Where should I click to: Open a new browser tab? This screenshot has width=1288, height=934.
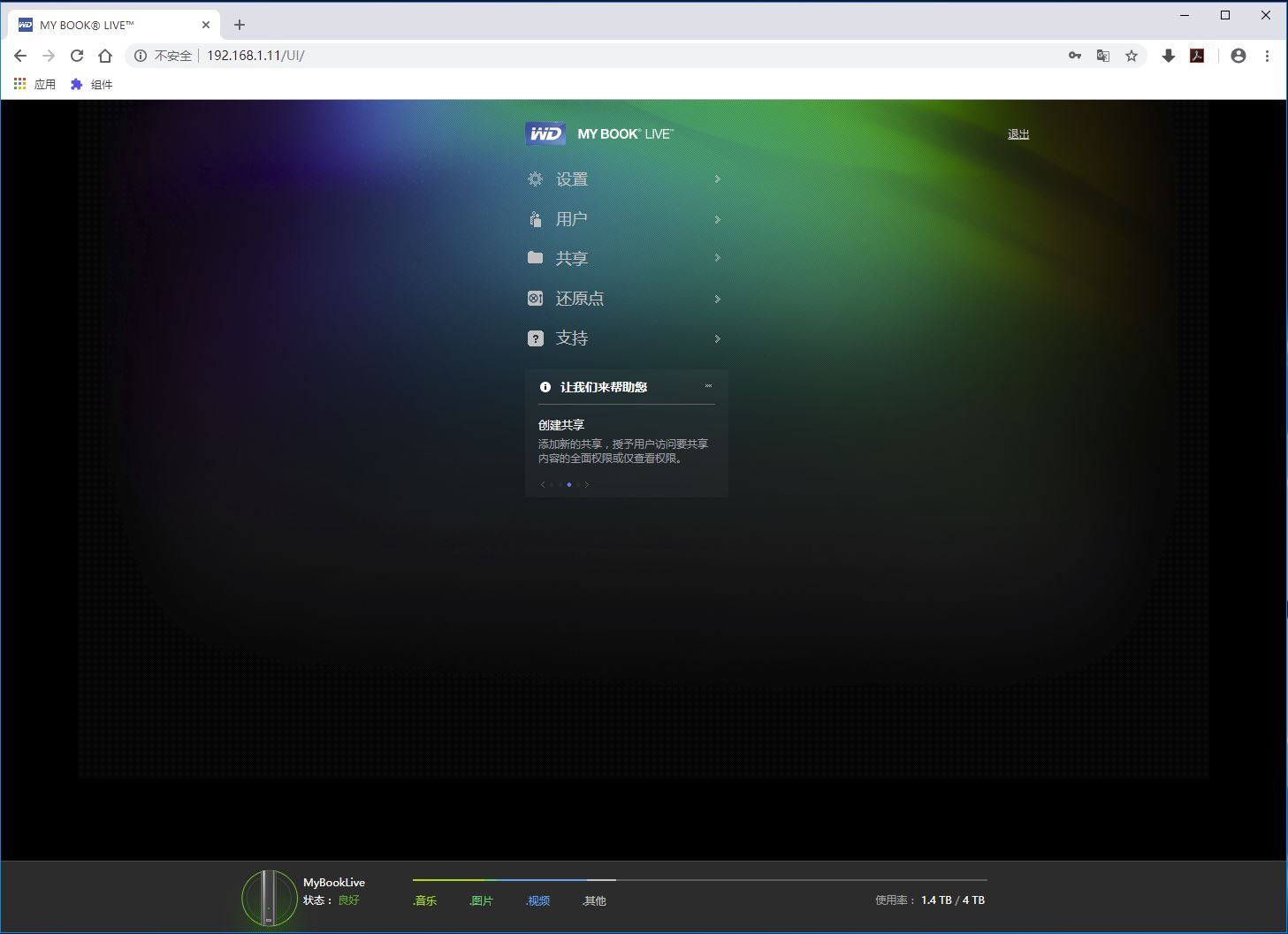(x=240, y=25)
